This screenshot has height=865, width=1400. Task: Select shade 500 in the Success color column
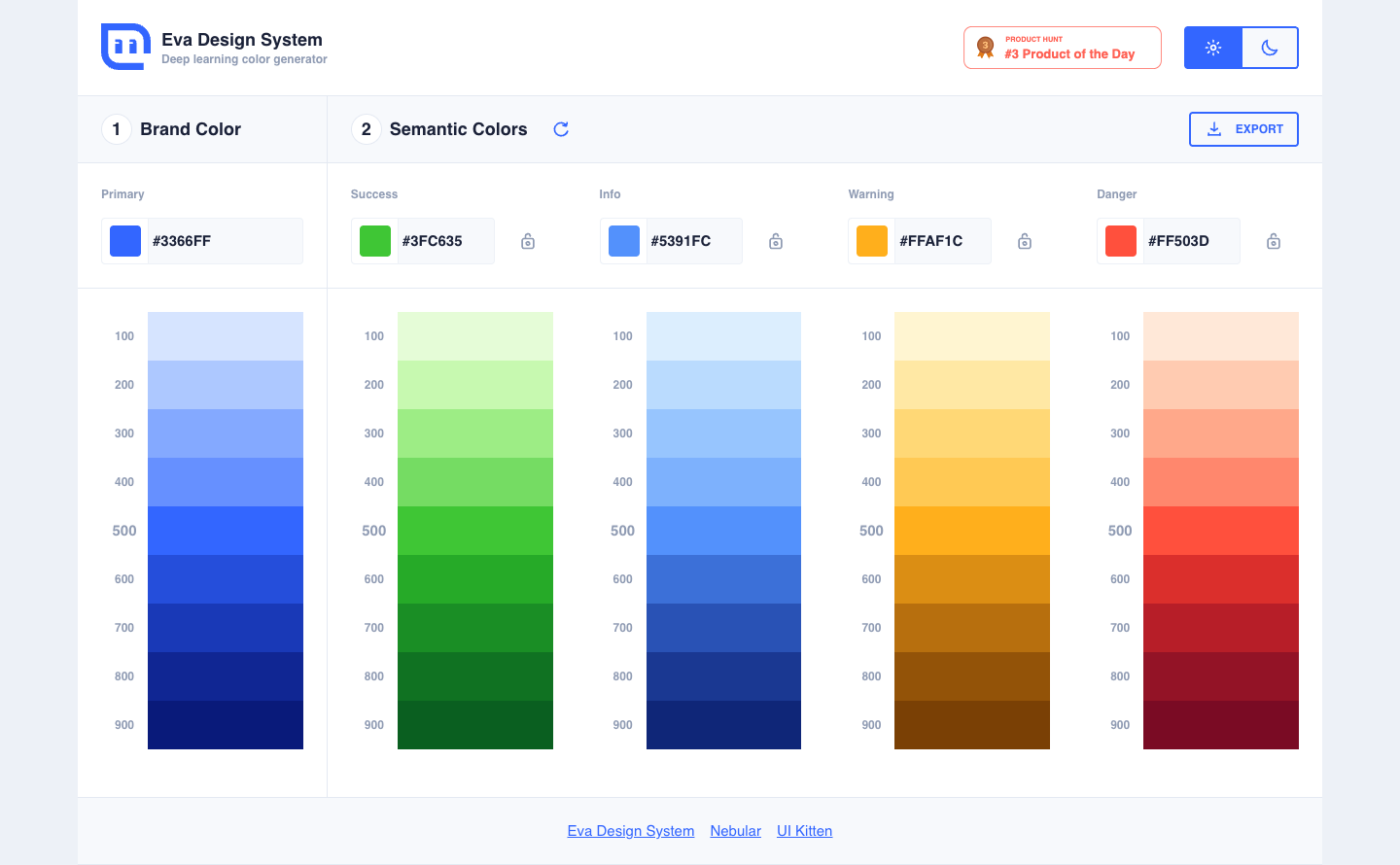coord(474,531)
